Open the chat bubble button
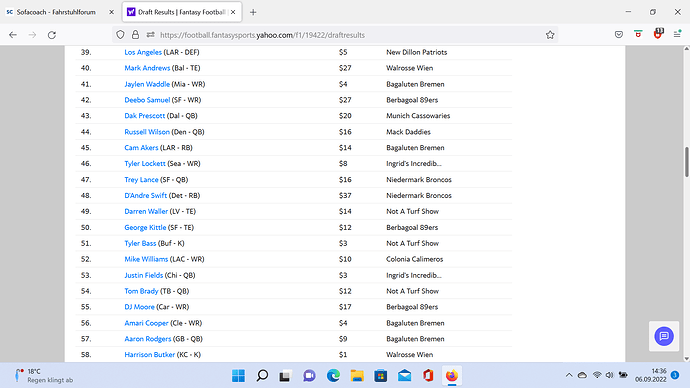Image resolution: width=690 pixels, height=388 pixels. (664, 337)
